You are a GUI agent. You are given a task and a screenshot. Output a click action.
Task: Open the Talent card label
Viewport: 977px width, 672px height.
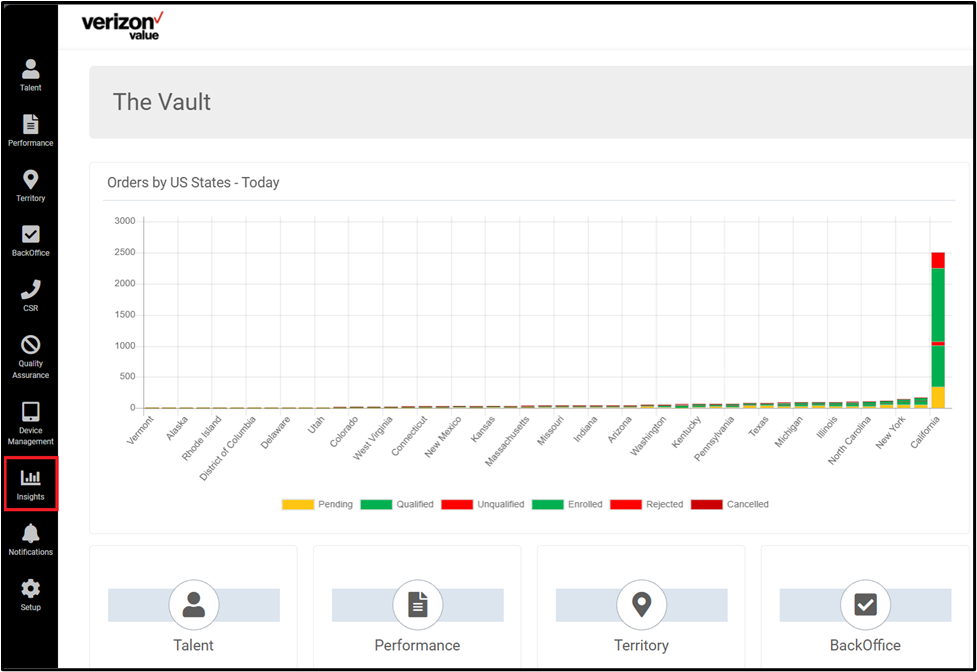coord(193,645)
